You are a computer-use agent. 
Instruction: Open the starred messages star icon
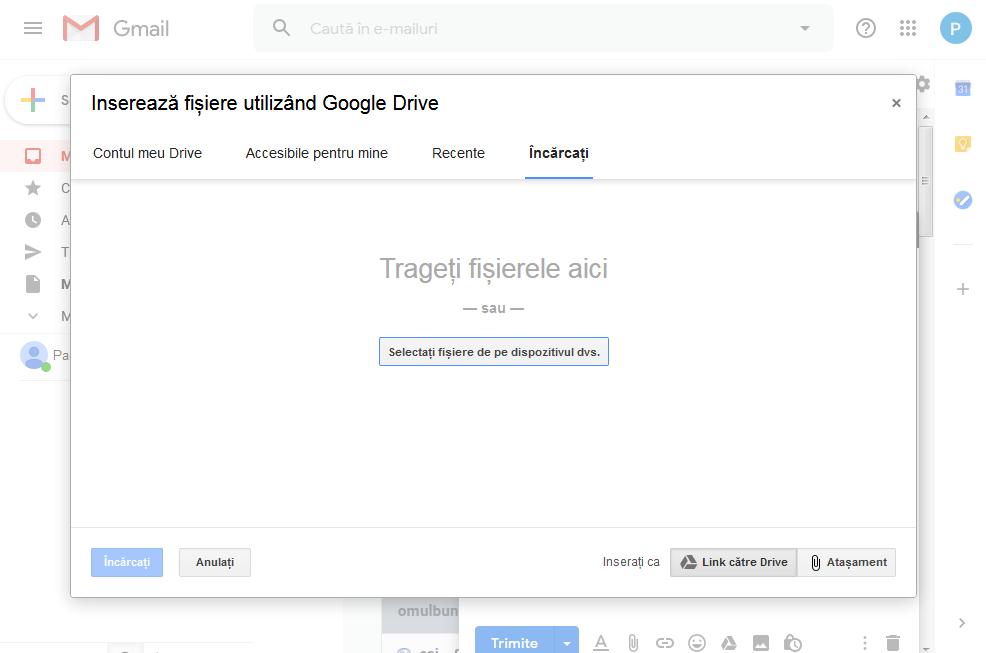pos(33,188)
